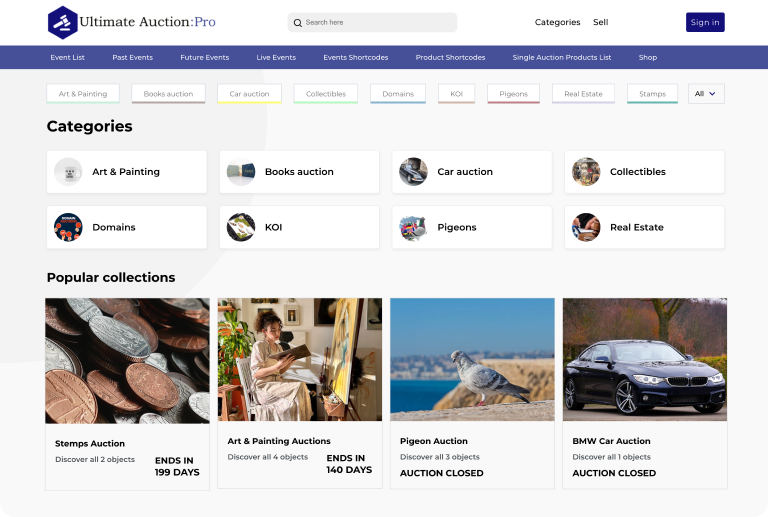Choose the Car auction category icon
Viewport: 768px width, 517px height.
click(x=413, y=172)
